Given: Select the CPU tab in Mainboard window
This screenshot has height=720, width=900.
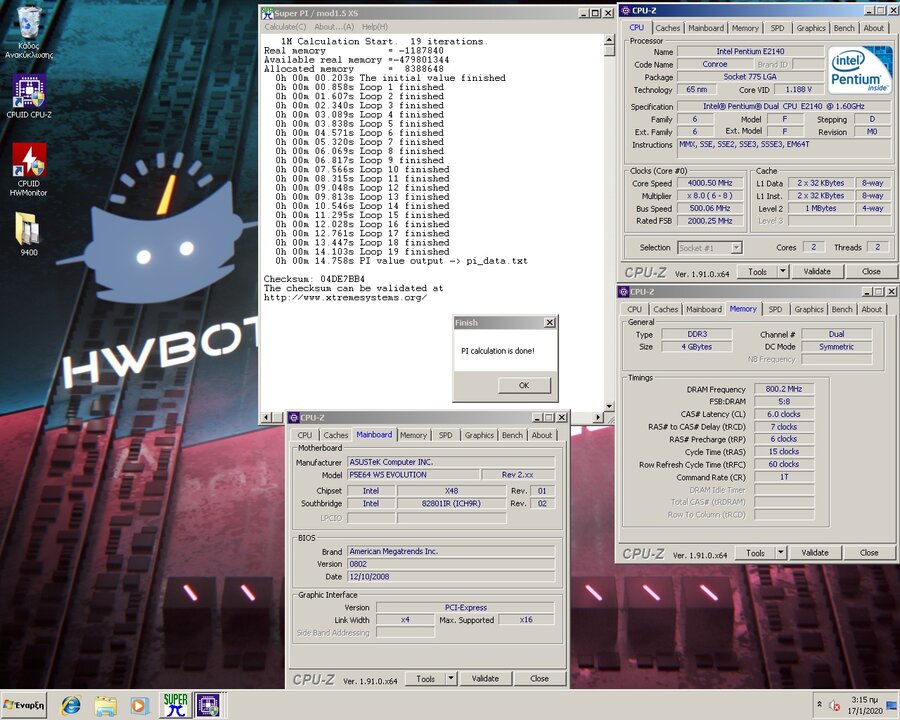Looking at the screenshot, I should click(x=305, y=435).
